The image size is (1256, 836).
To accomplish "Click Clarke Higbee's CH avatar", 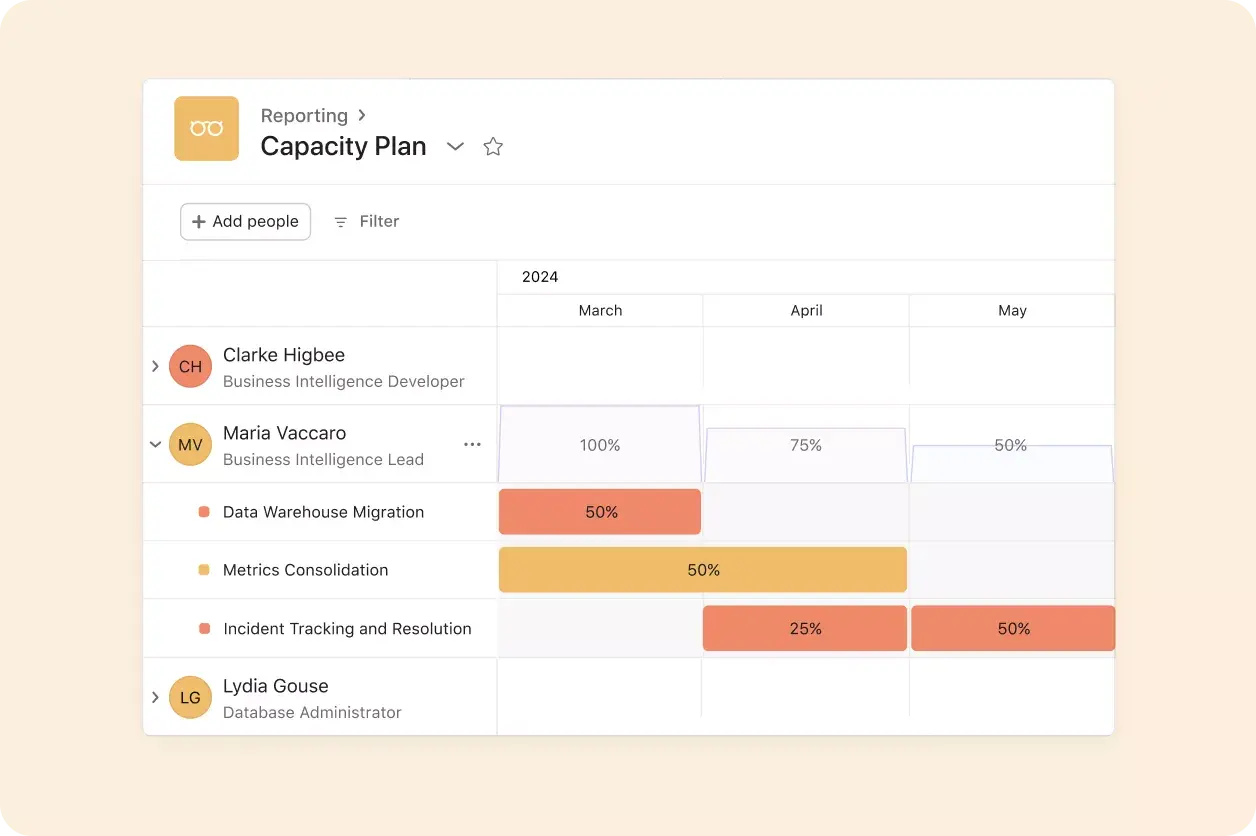I will (190, 366).
